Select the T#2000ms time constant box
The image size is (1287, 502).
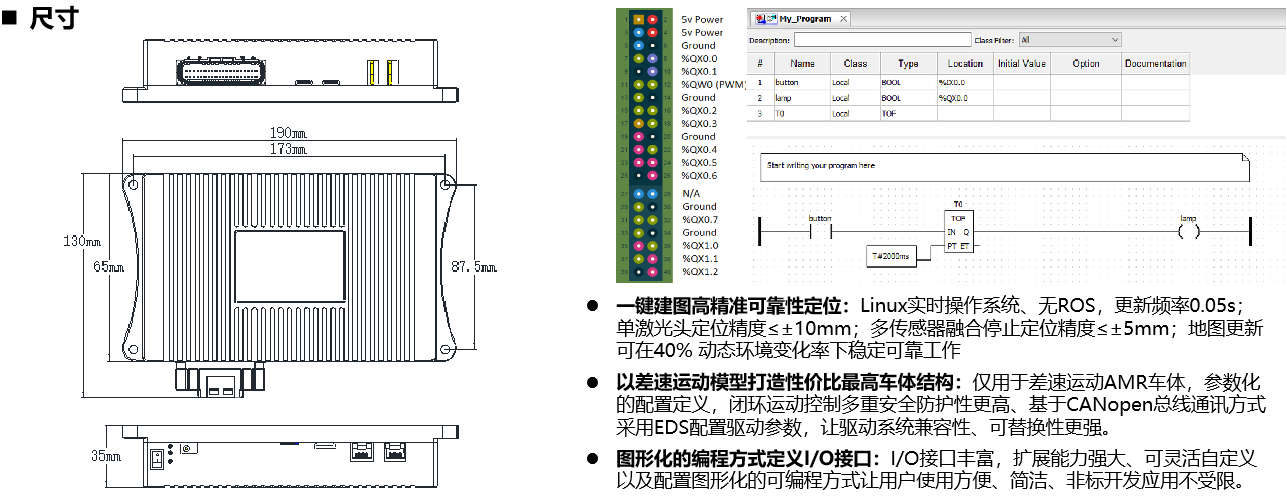(891, 256)
